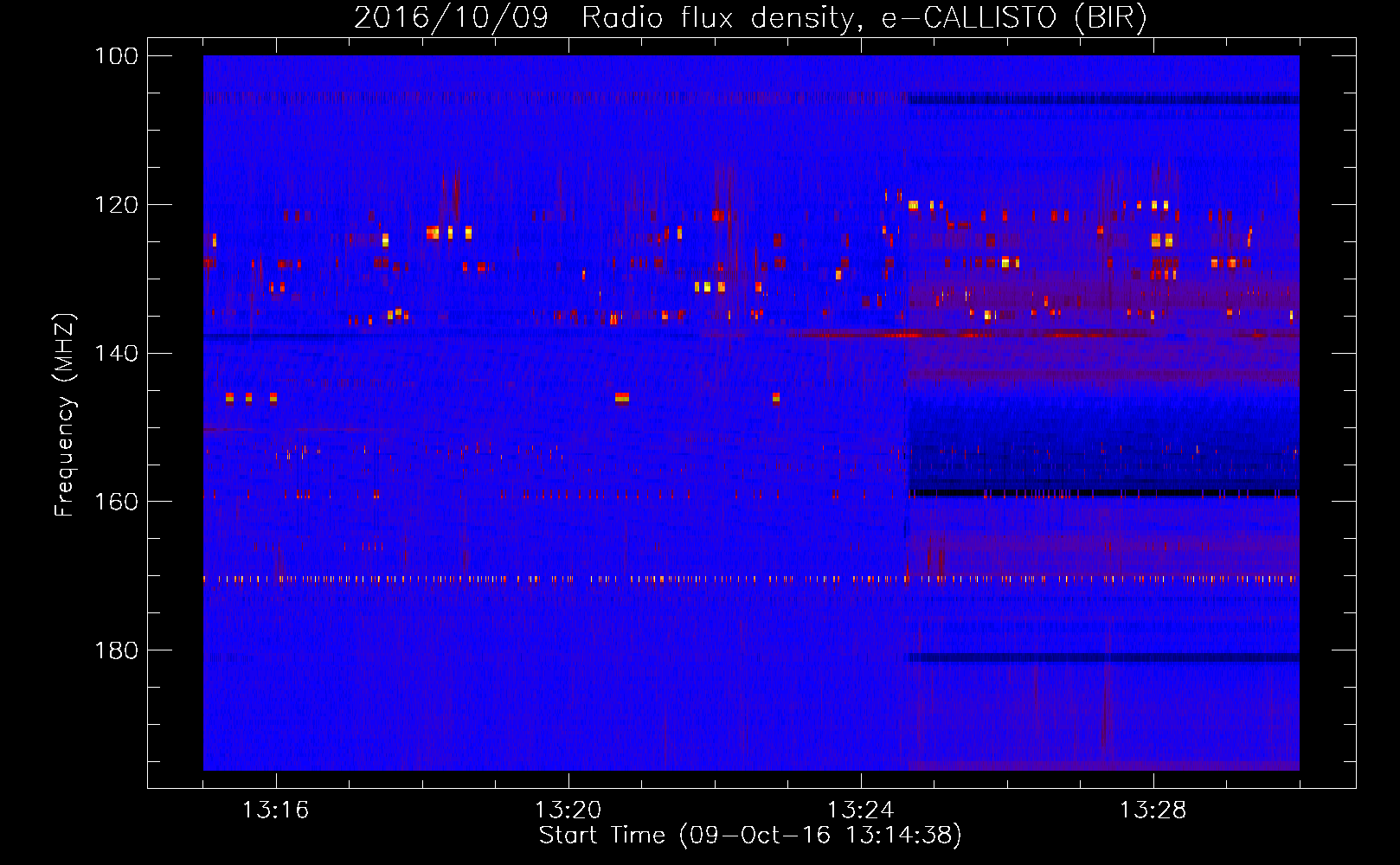Click the 13:20 time tick label
The image size is (1400, 865).
pyautogui.click(x=568, y=811)
